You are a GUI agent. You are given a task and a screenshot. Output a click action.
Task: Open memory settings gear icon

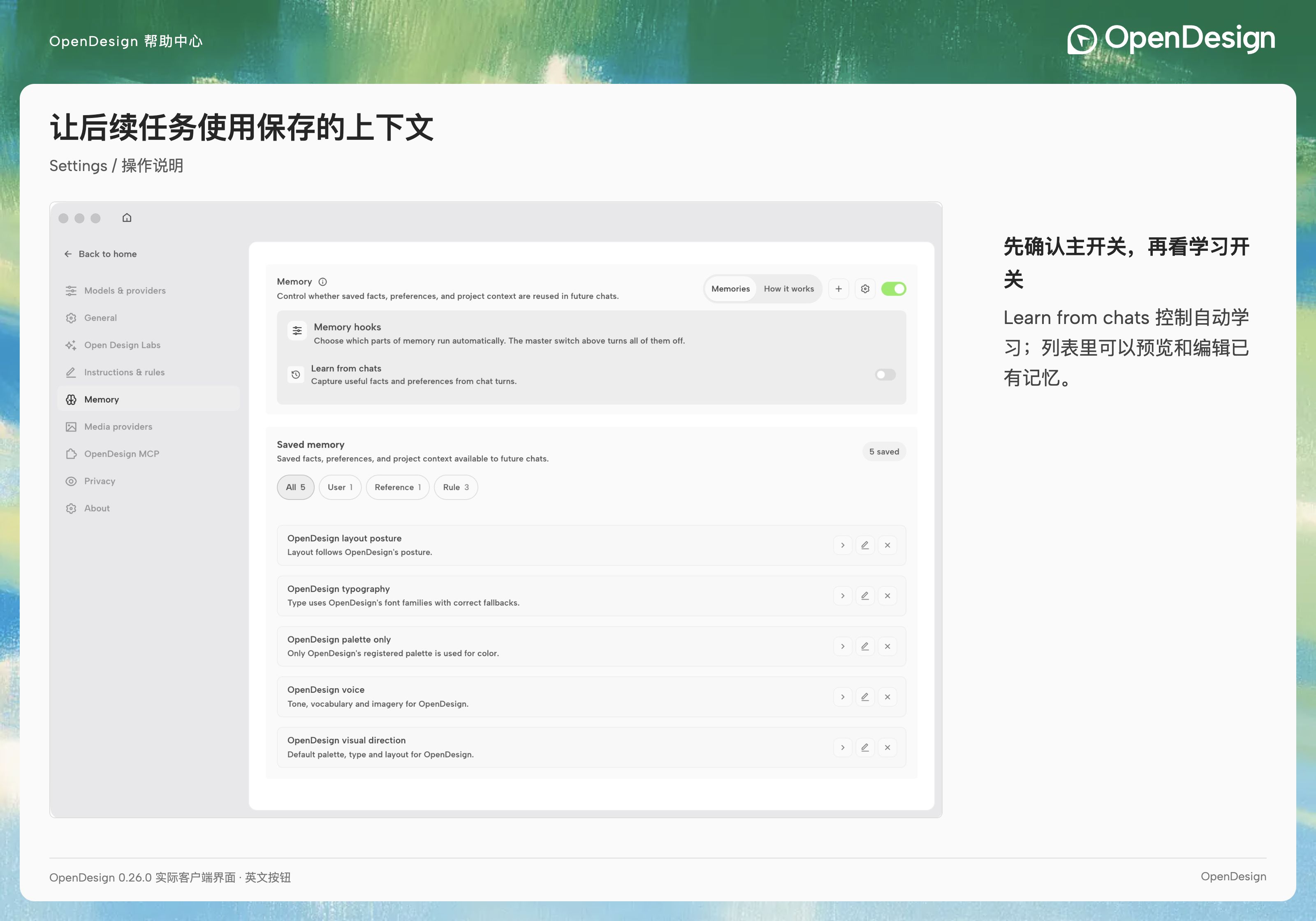[865, 289]
